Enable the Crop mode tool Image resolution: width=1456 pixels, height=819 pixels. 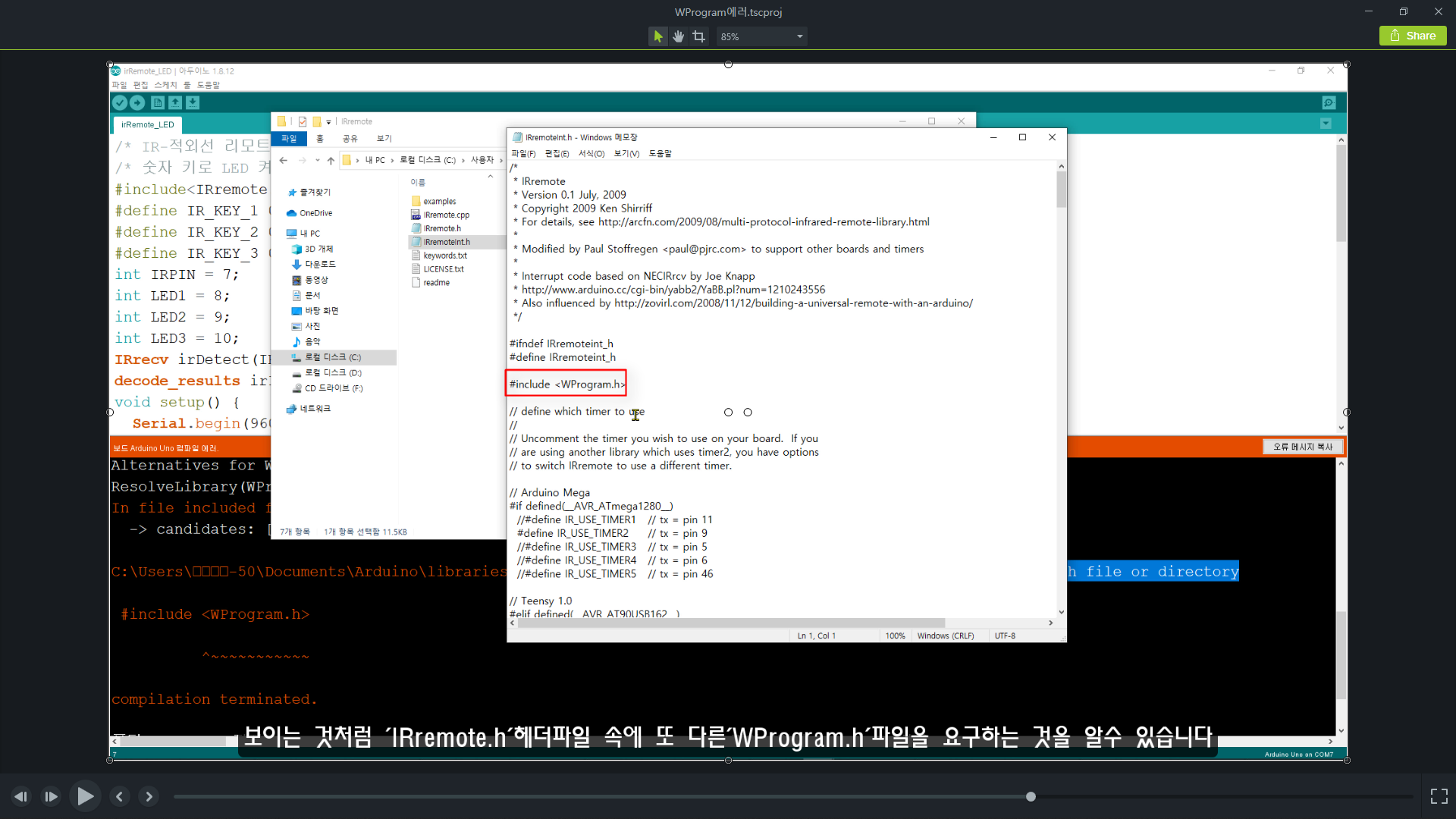point(698,36)
